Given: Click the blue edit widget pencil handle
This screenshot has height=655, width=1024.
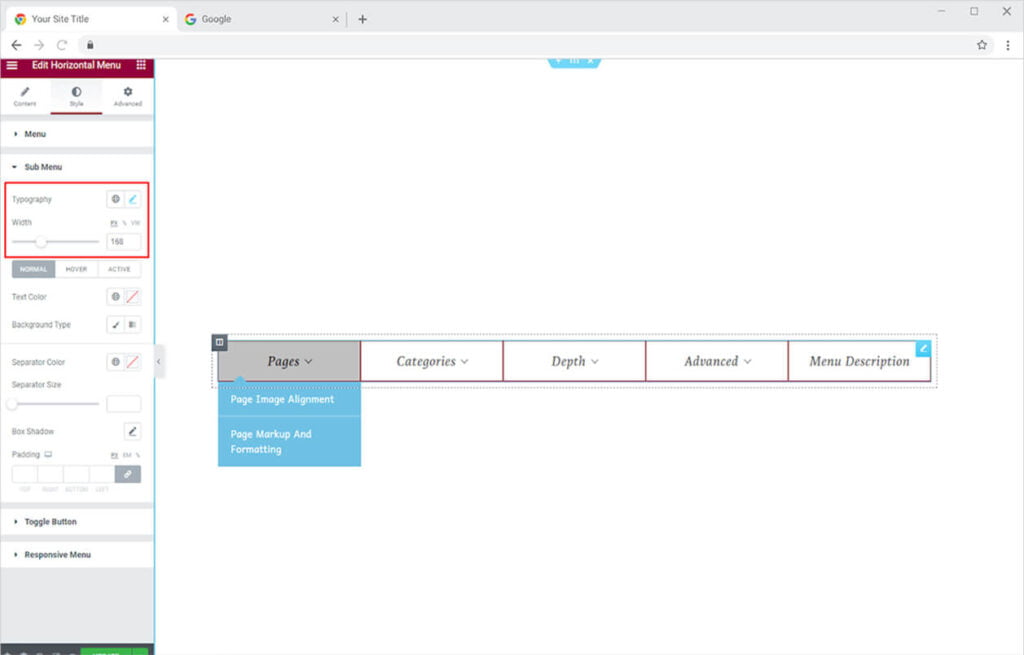Looking at the screenshot, I should coord(923,348).
